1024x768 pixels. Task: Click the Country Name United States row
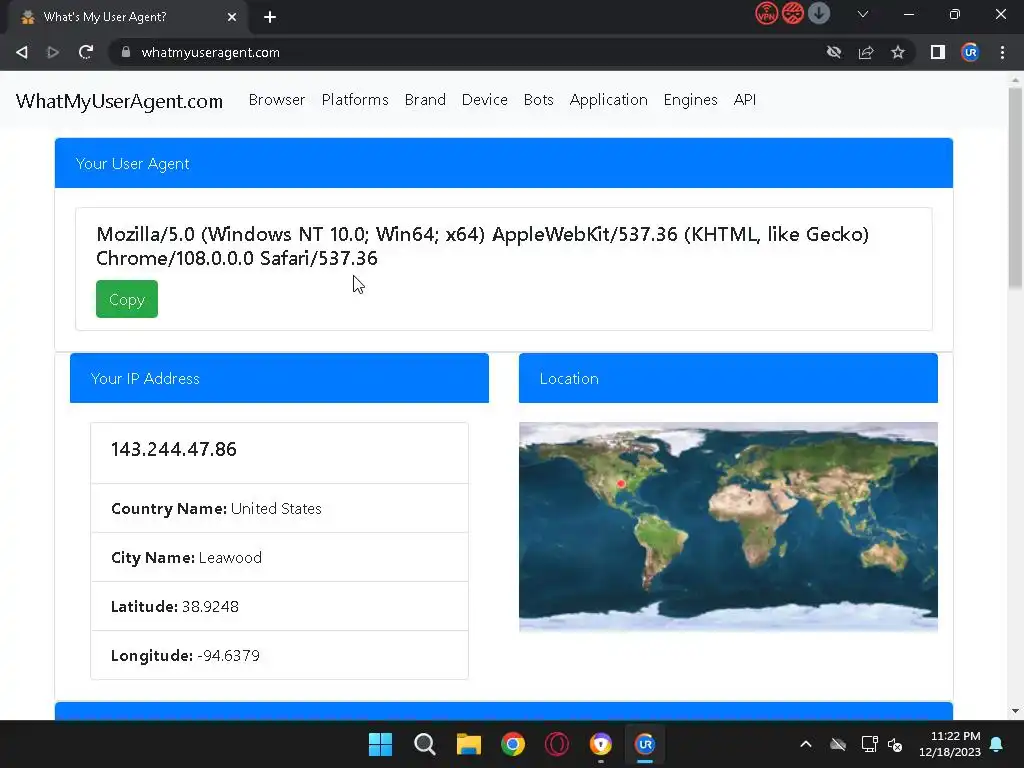280,509
